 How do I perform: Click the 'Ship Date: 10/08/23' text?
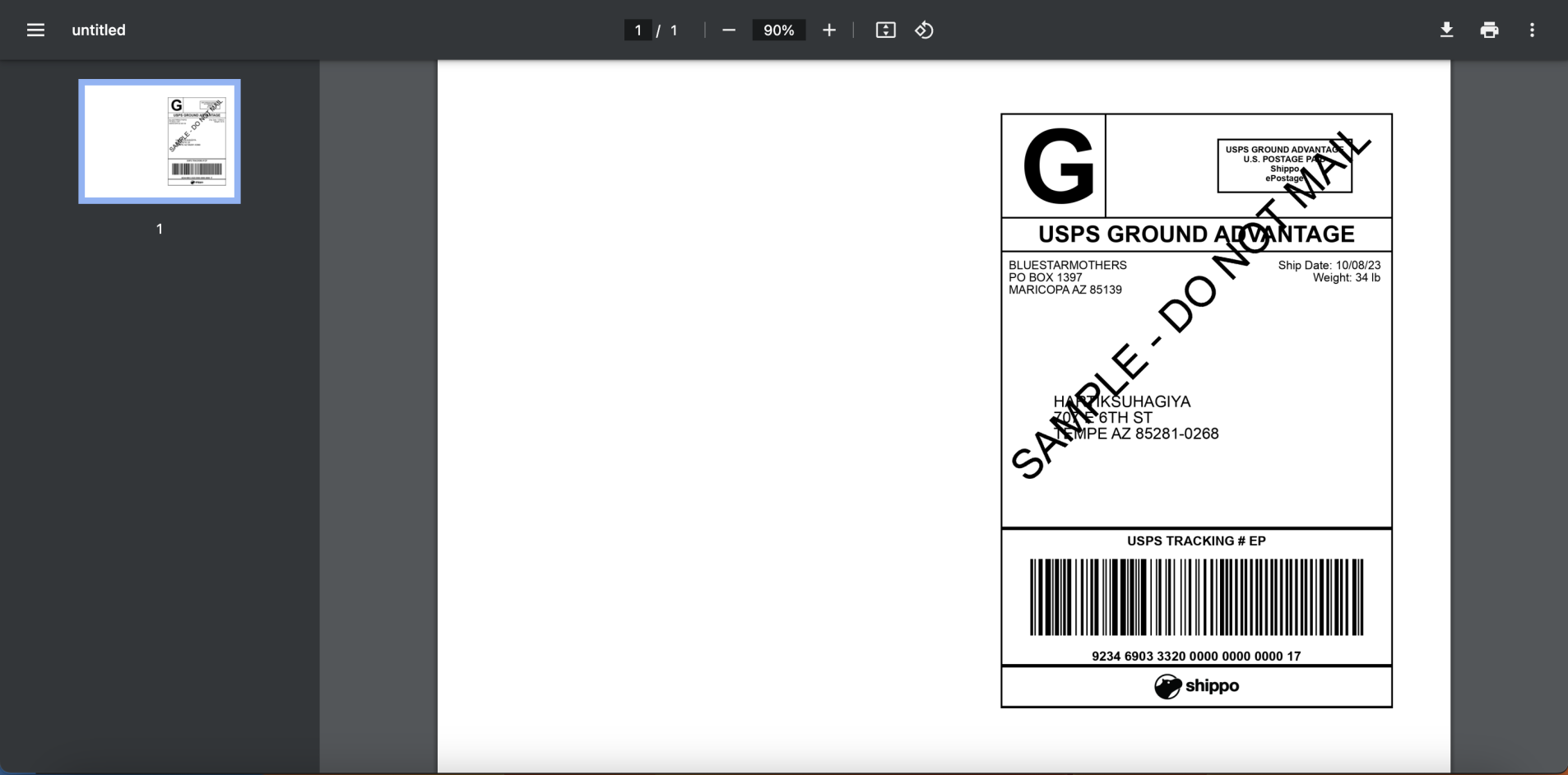1329,265
